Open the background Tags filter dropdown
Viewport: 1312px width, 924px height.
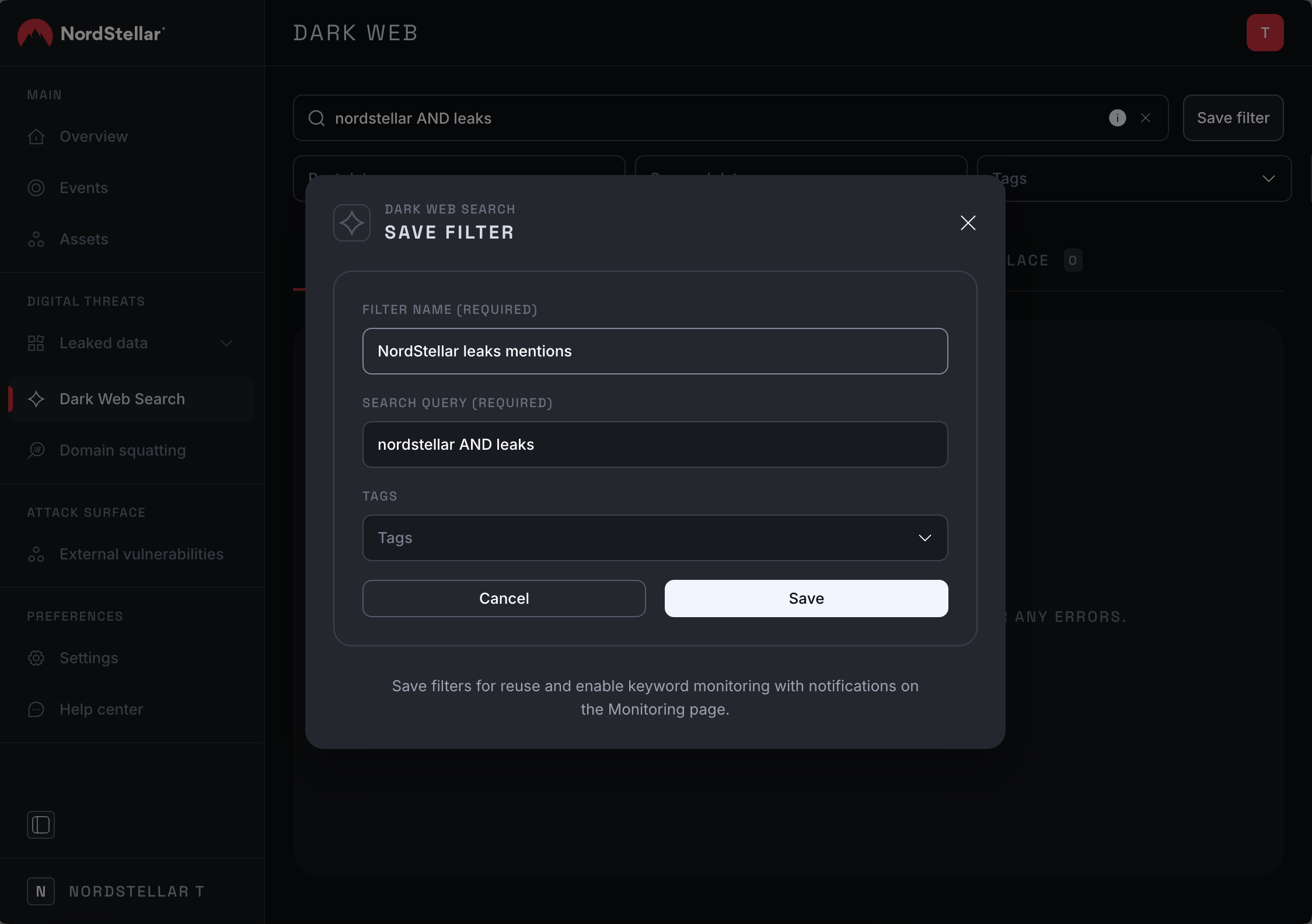pyautogui.click(x=1134, y=178)
